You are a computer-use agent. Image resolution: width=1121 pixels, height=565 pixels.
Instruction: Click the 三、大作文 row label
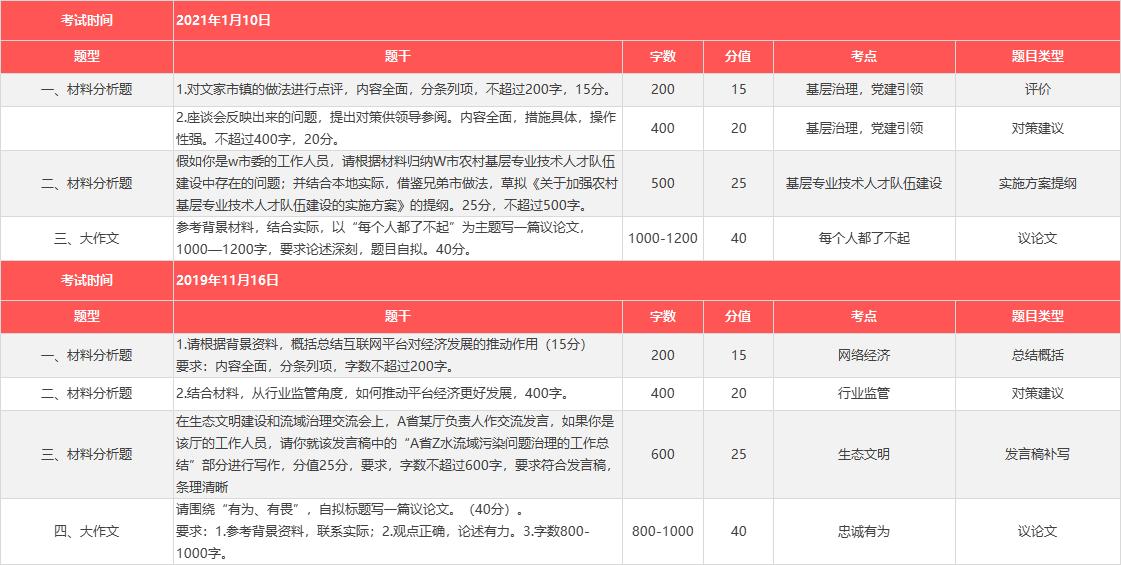click(87, 238)
